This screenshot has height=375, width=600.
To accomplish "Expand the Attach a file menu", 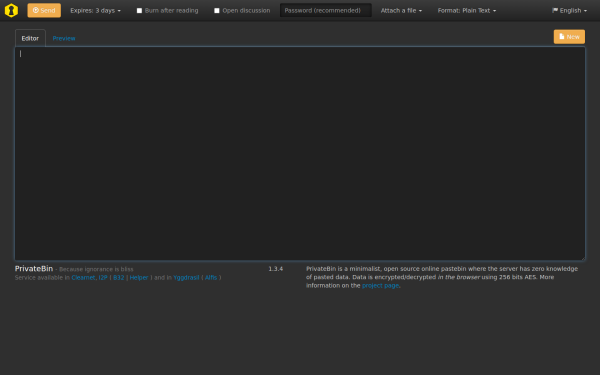I will click(401, 11).
